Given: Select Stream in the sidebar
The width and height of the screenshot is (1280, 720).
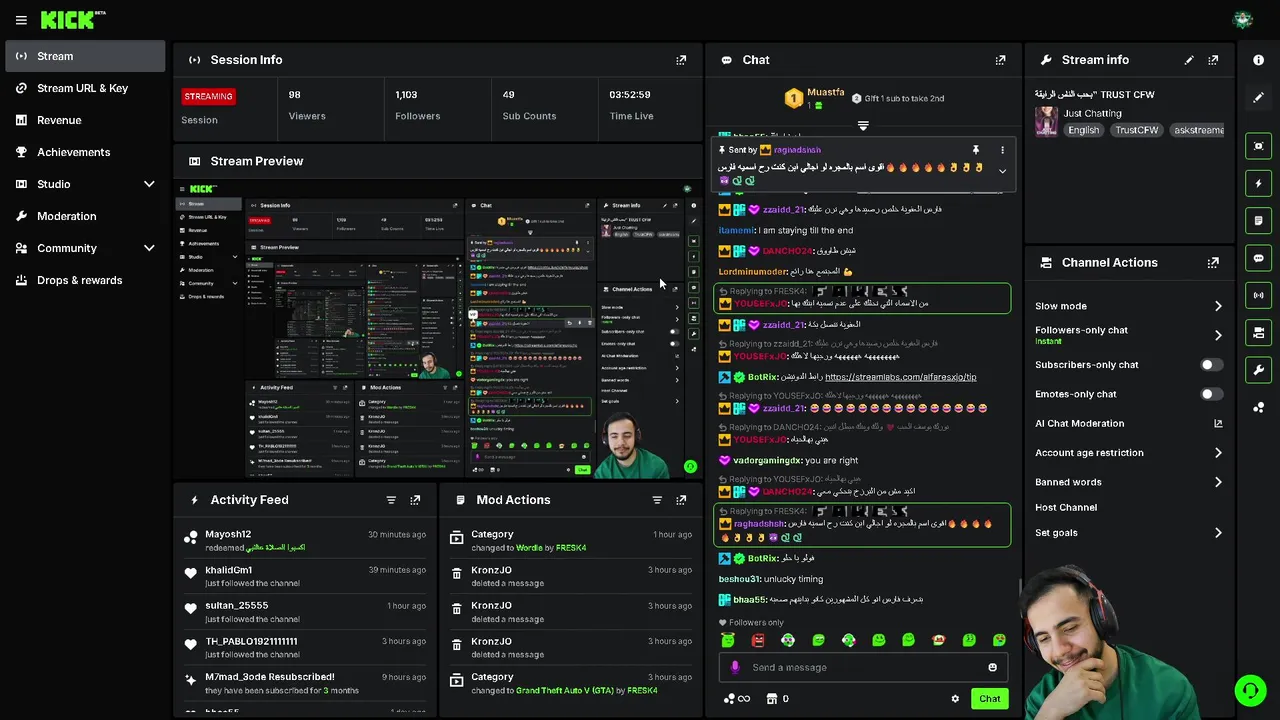Looking at the screenshot, I should click(x=85, y=56).
